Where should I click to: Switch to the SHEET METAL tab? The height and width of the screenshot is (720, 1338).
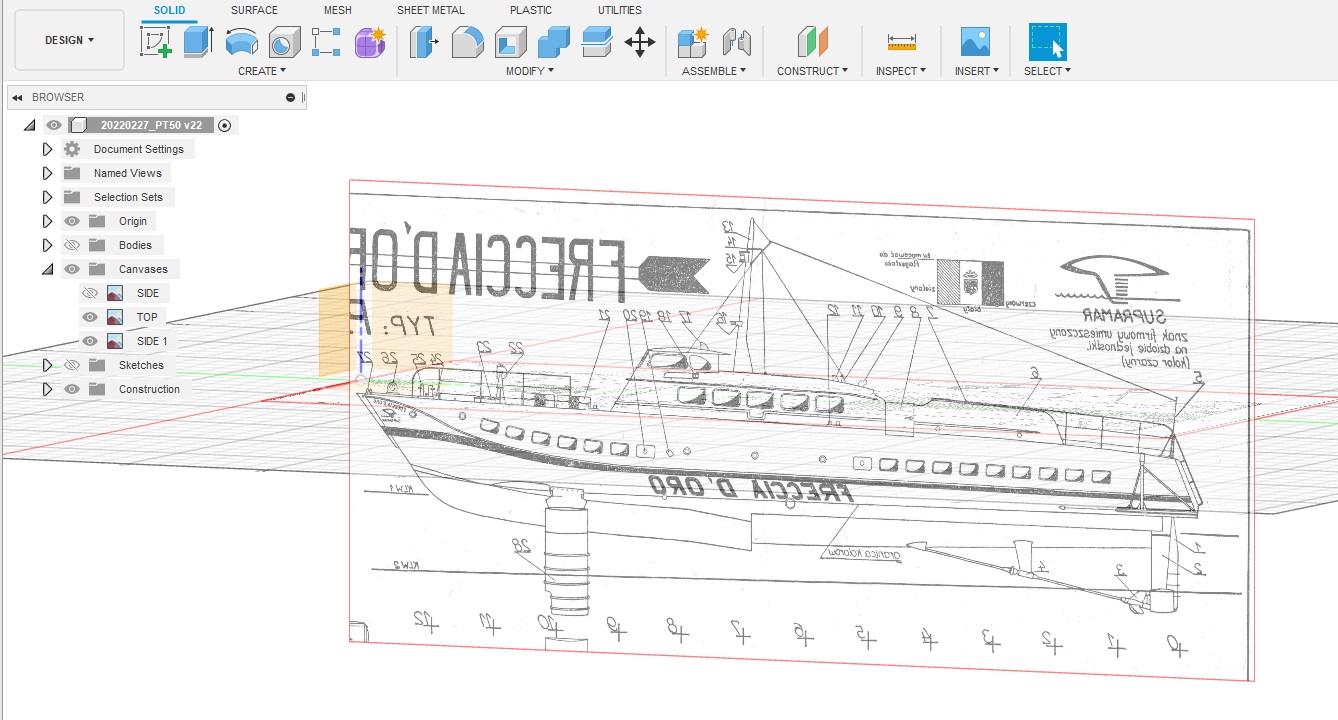click(431, 10)
